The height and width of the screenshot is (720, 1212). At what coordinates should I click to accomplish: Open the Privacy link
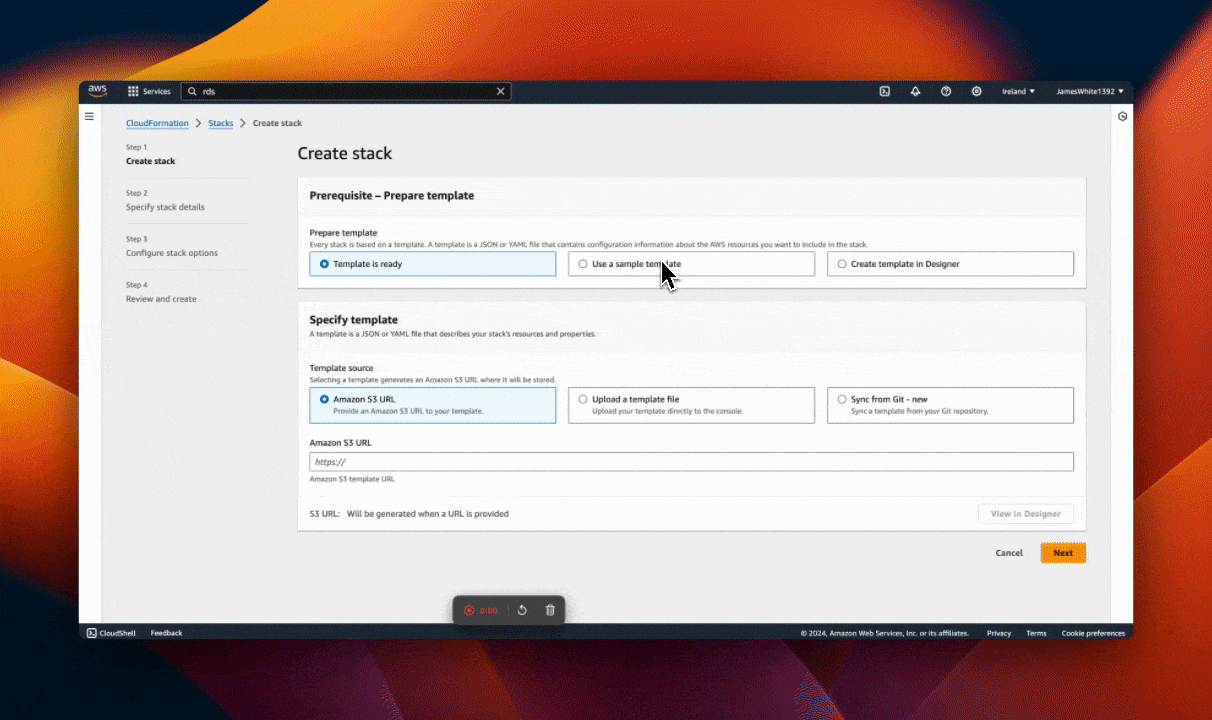pyautogui.click(x=999, y=633)
